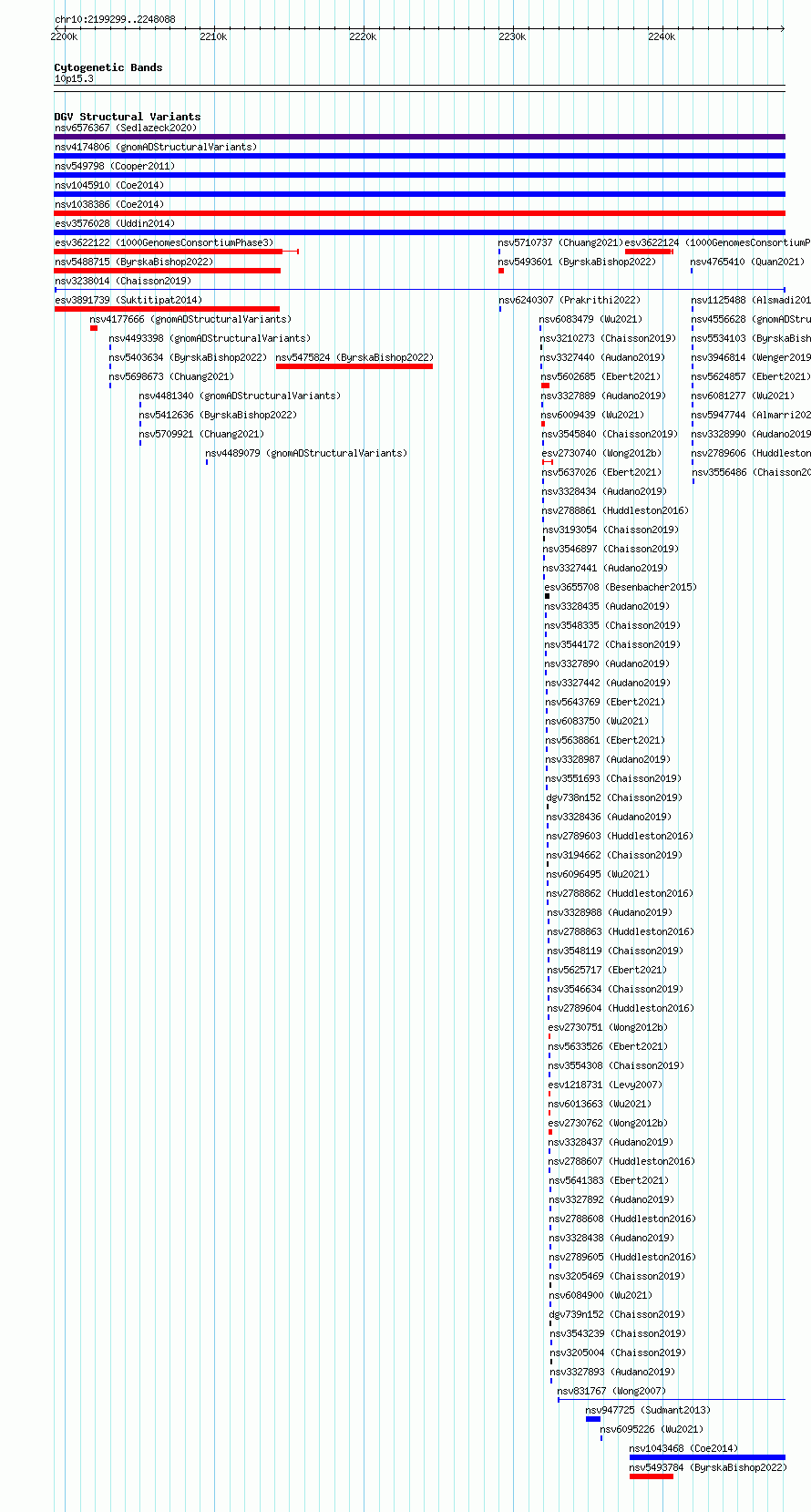
Task: Open nsv6013663 (Wu2021) label
Action: [x=600, y=1104]
